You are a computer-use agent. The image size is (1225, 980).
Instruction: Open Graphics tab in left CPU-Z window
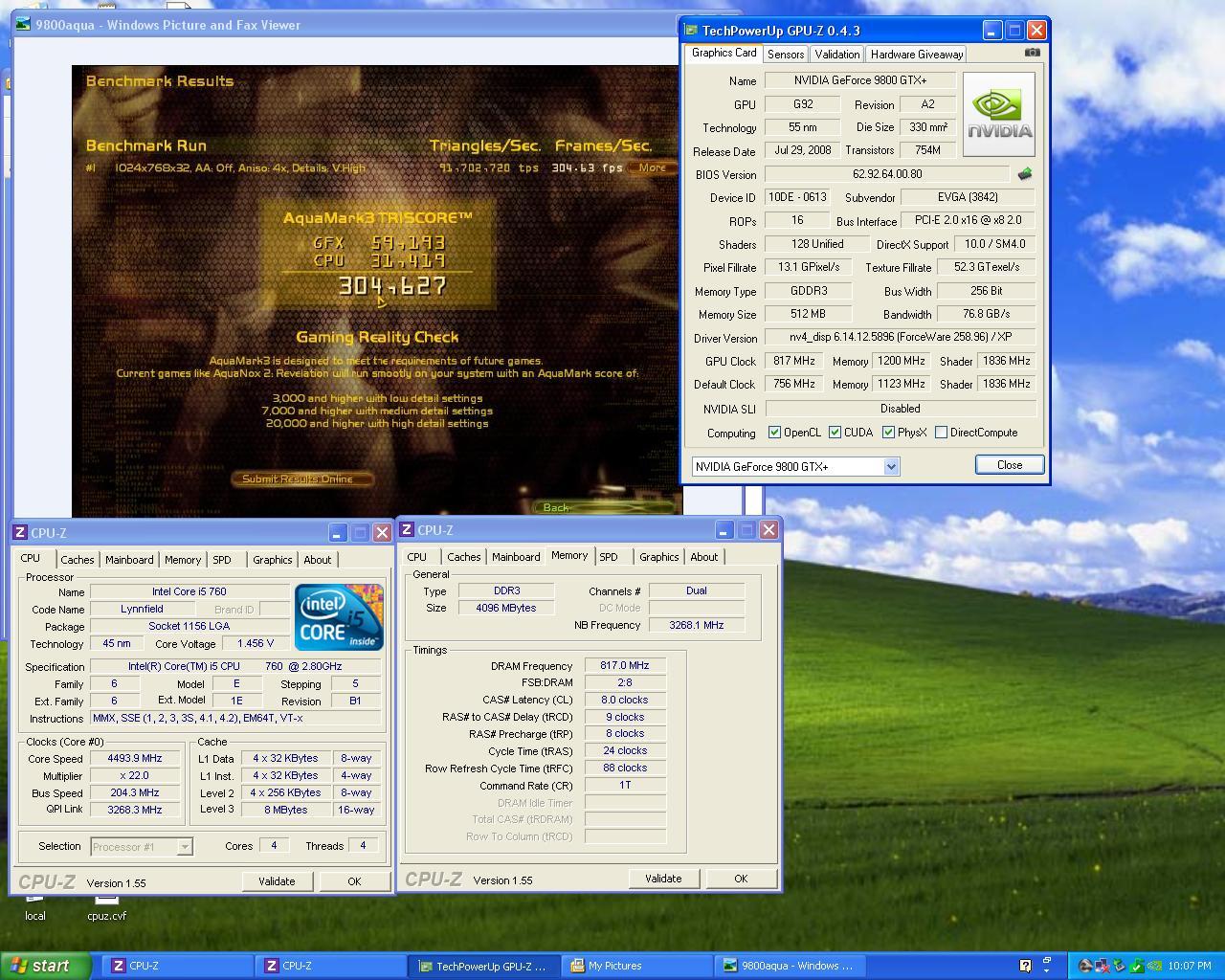273,560
